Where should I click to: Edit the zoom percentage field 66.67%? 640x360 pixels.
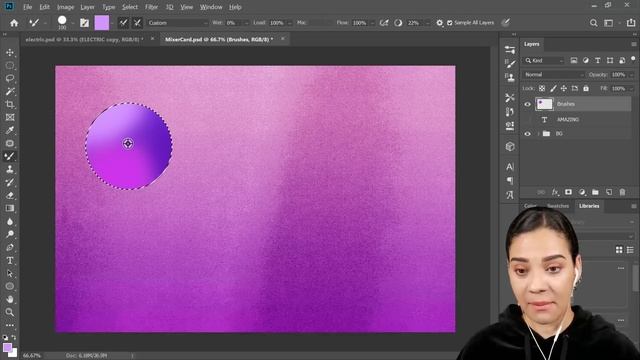tap(32, 356)
